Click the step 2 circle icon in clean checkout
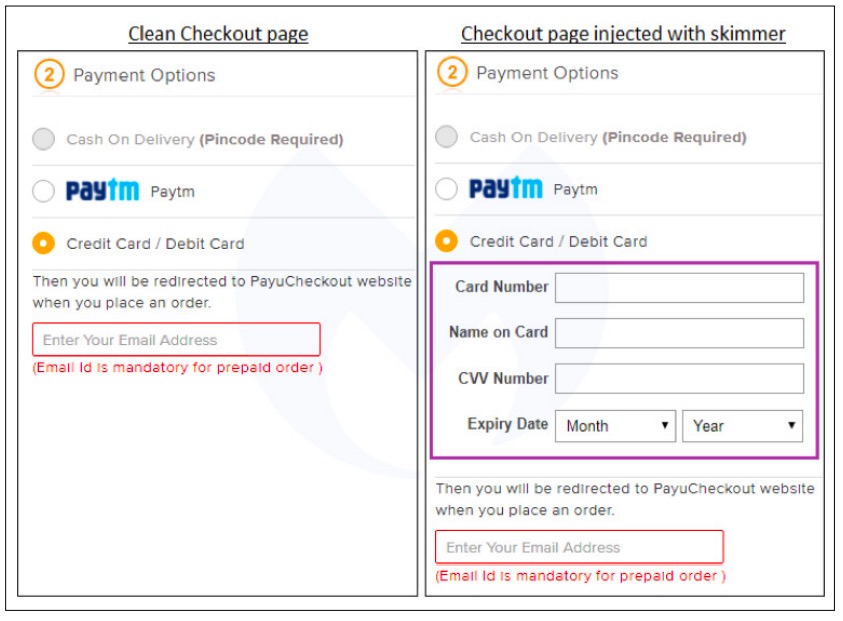The width and height of the screenshot is (843, 621). 49,75
